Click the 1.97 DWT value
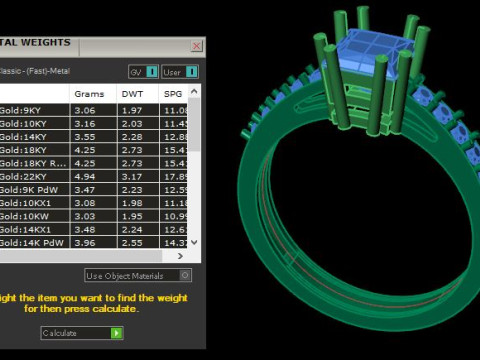The width and height of the screenshot is (480, 360). pos(132,110)
